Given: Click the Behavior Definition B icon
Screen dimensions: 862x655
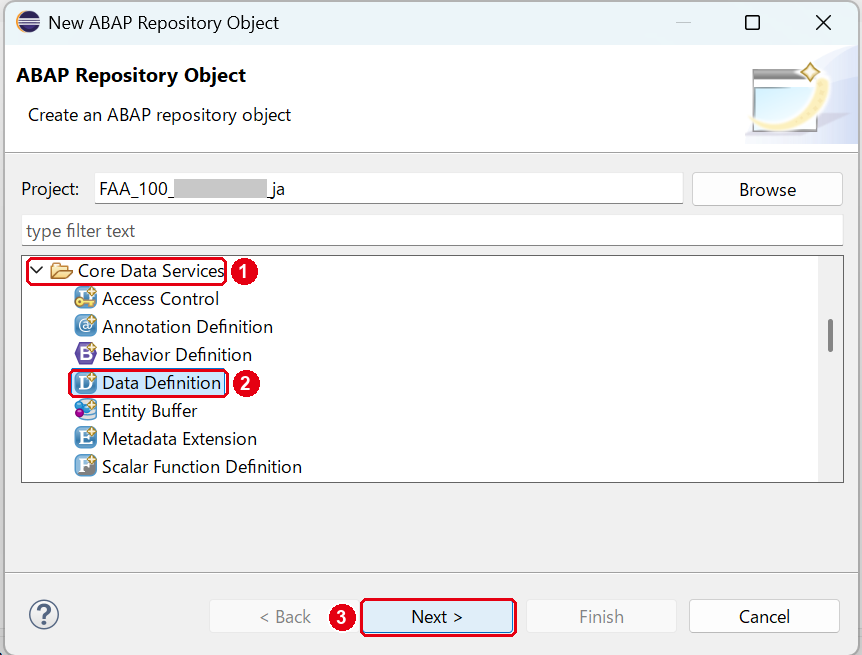Looking at the screenshot, I should [85, 354].
